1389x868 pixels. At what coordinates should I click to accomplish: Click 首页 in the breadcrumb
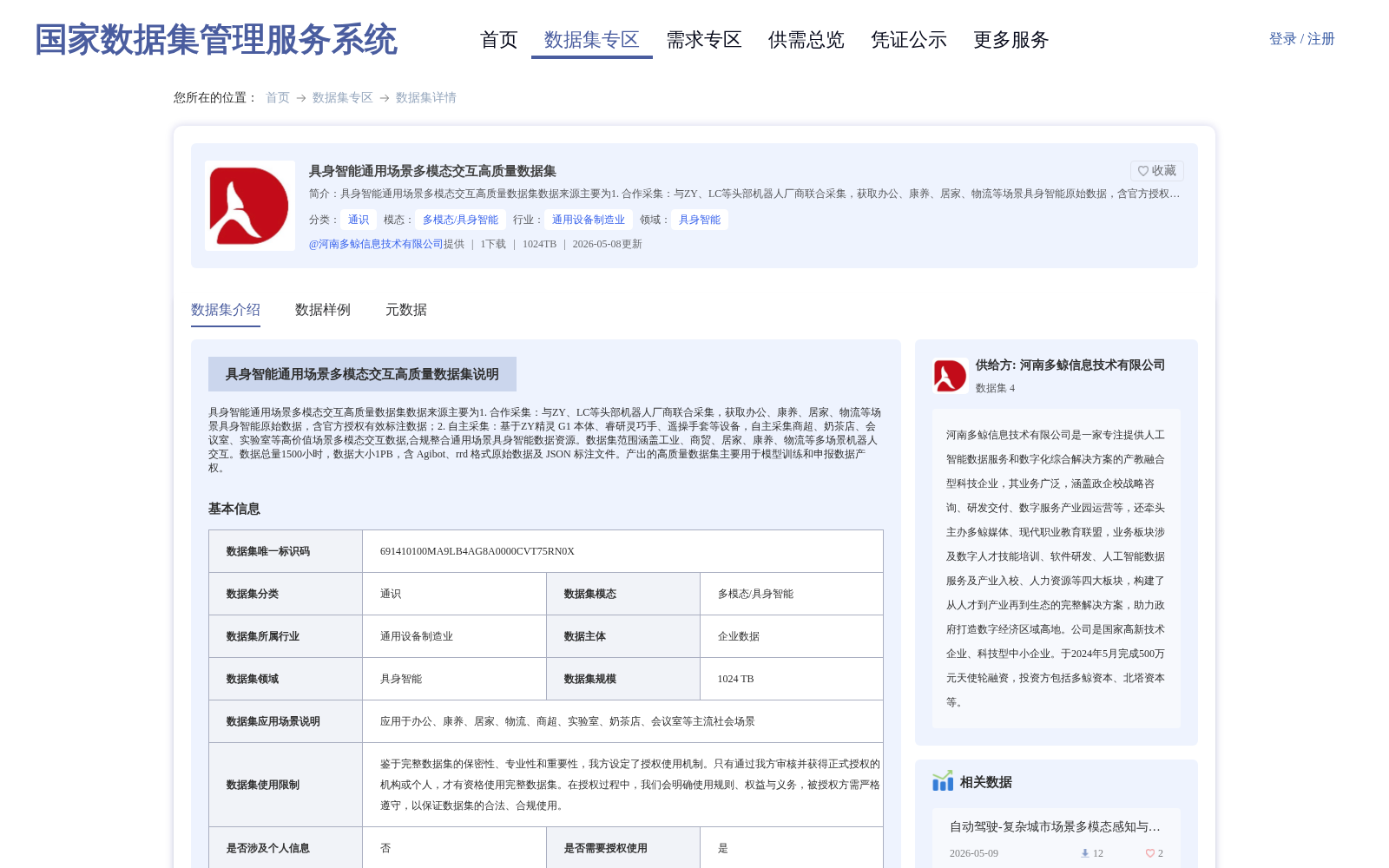click(278, 97)
